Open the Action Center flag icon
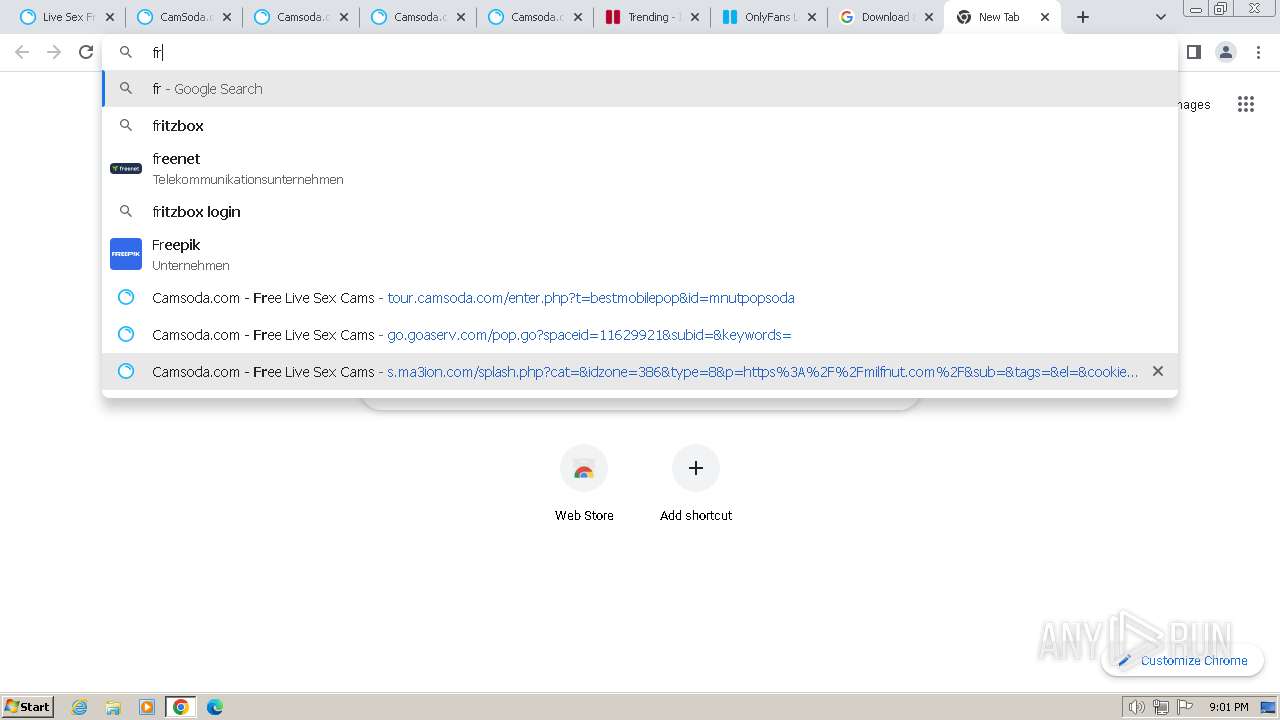Screen dimensions: 1280x720 [x=1185, y=707]
